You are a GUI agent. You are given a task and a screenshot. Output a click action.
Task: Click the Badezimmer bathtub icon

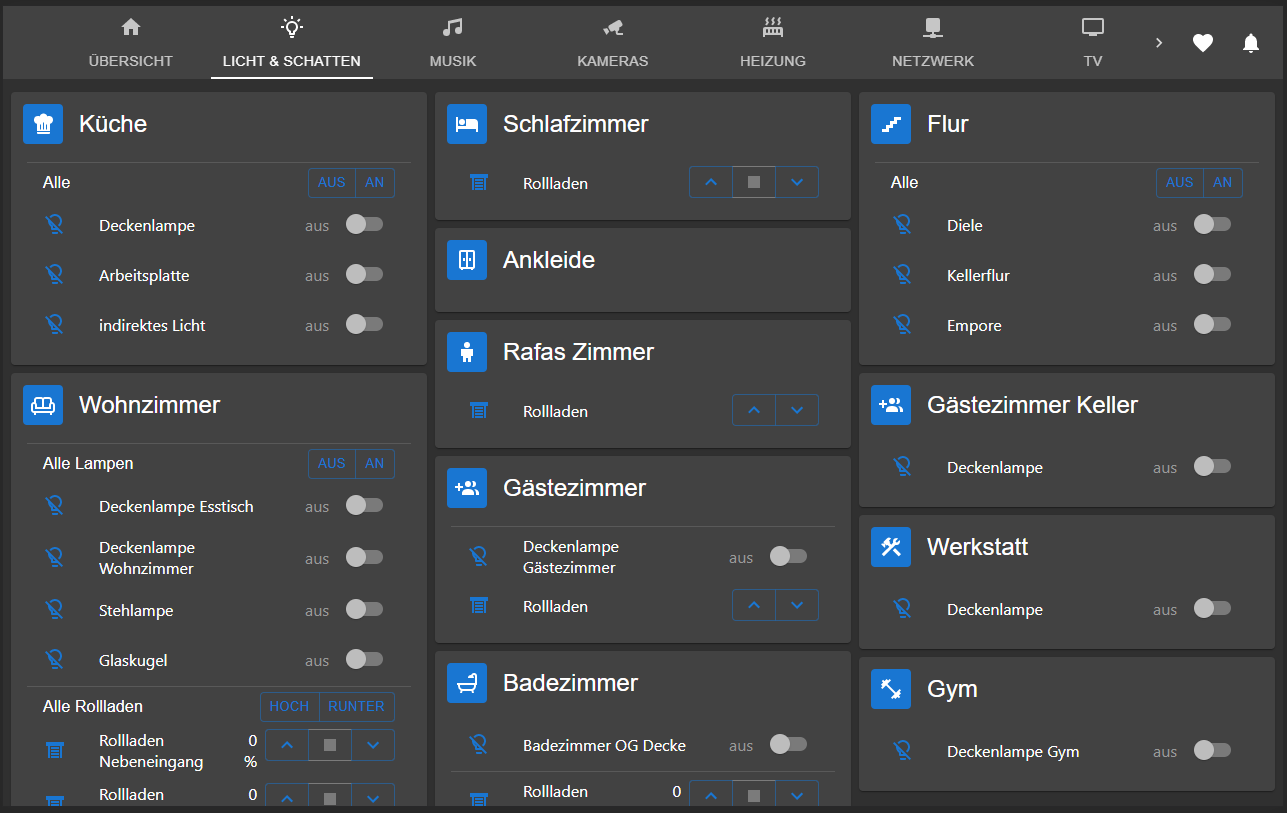(467, 683)
